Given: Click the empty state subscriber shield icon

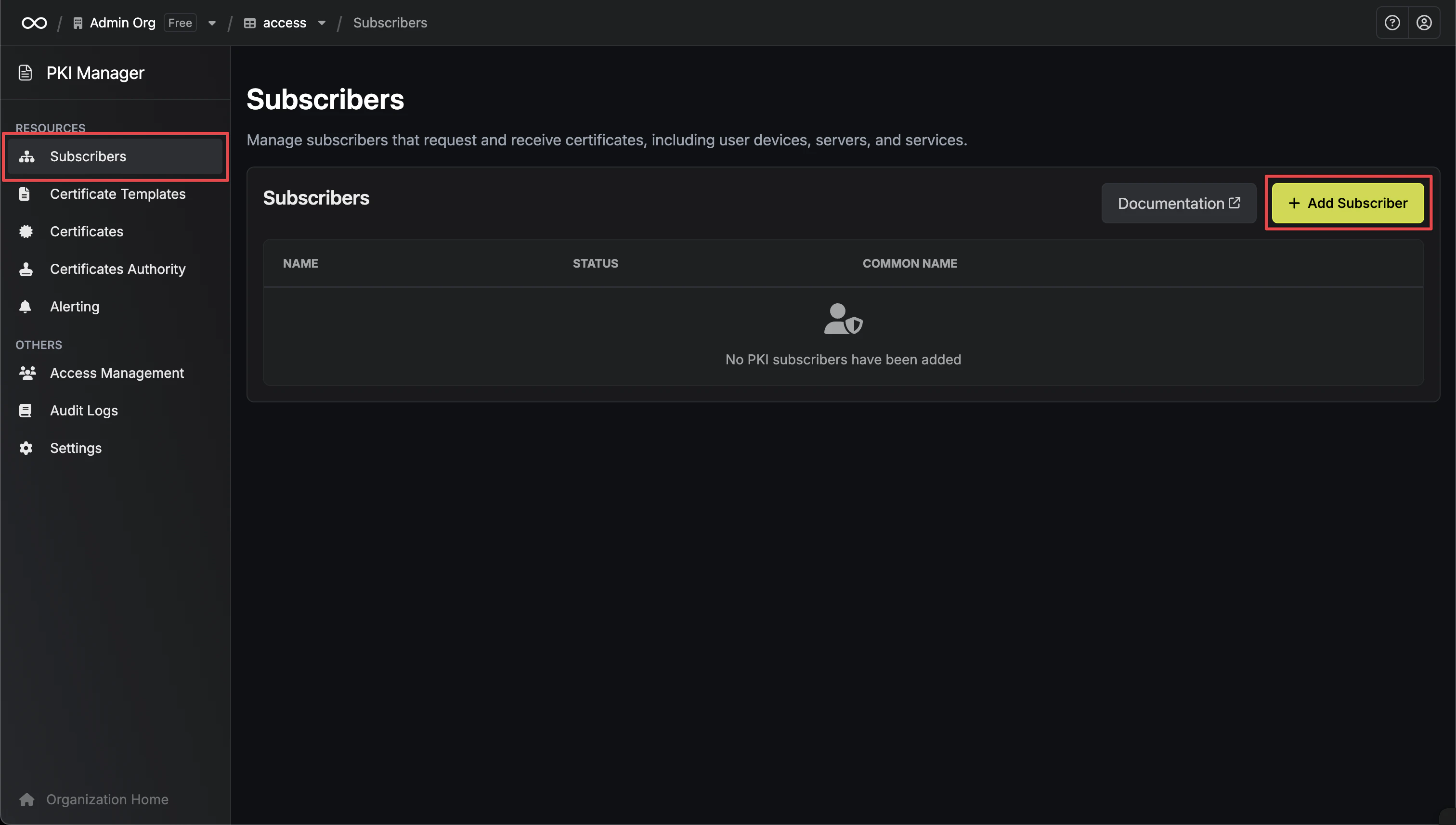Looking at the screenshot, I should (x=843, y=319).
